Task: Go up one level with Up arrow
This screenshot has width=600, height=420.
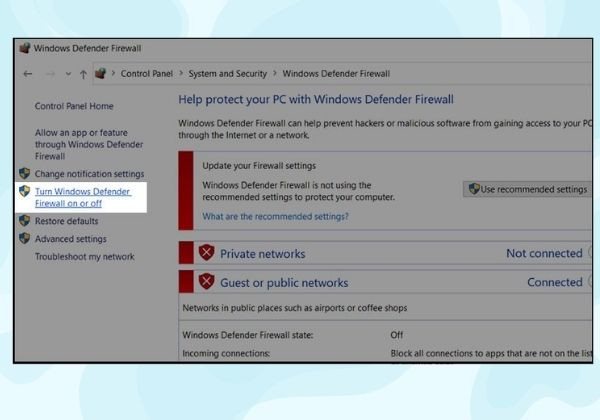Action: [x=83, y=74]
